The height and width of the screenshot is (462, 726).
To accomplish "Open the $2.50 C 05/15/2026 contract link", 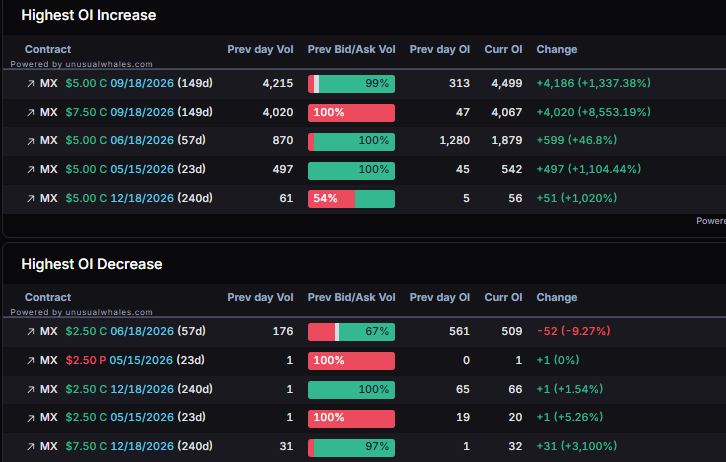I will (x=135, y=417).
